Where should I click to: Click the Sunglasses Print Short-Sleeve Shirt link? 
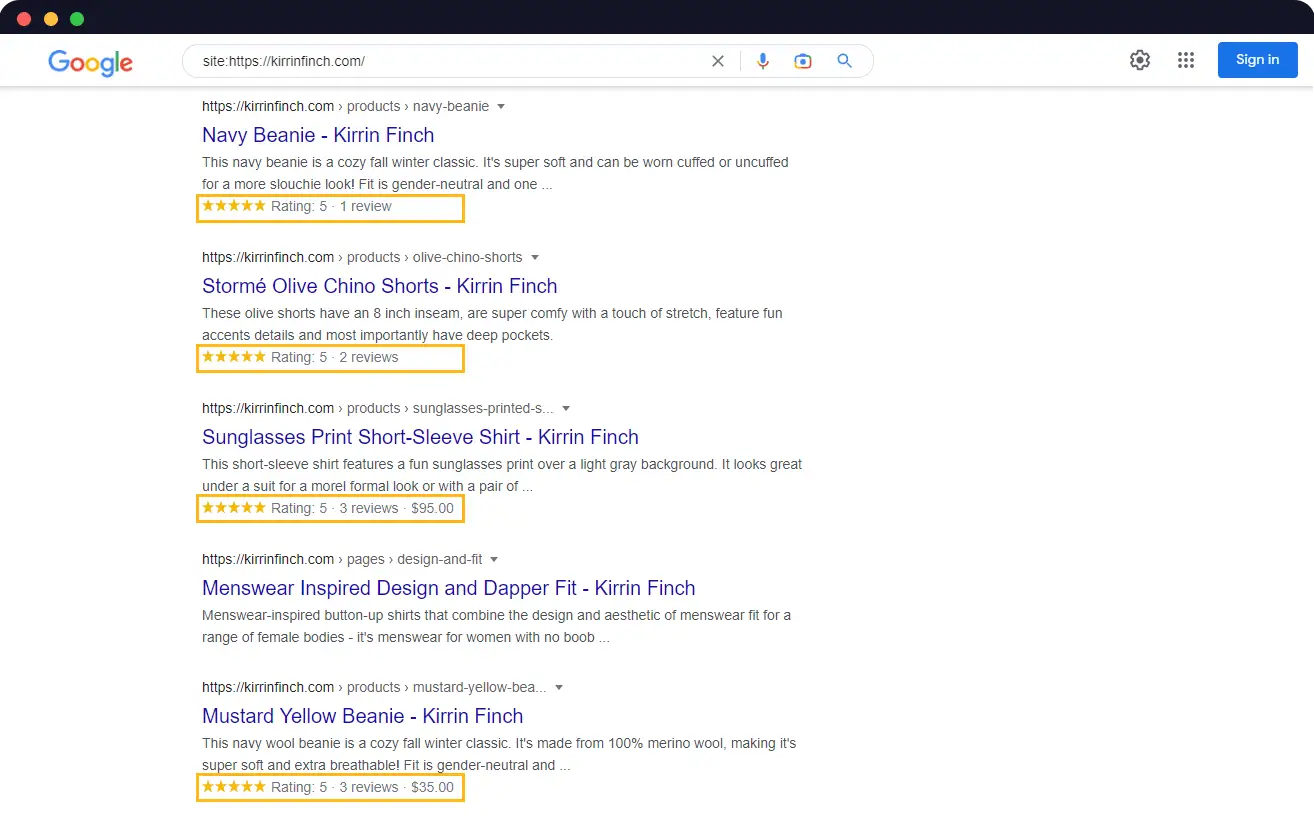click(x=420, y=437)
